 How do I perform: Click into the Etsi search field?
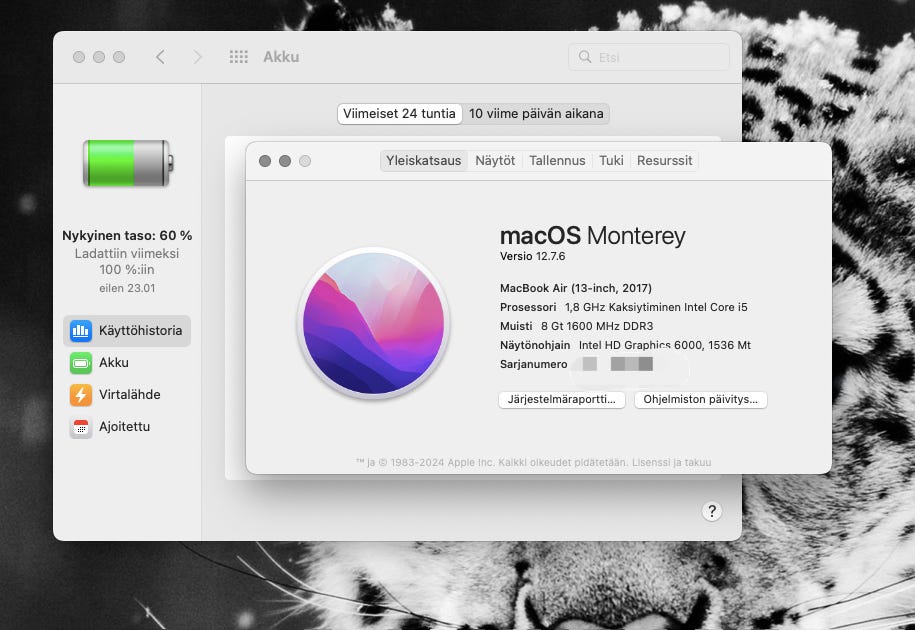pos(649,57)
